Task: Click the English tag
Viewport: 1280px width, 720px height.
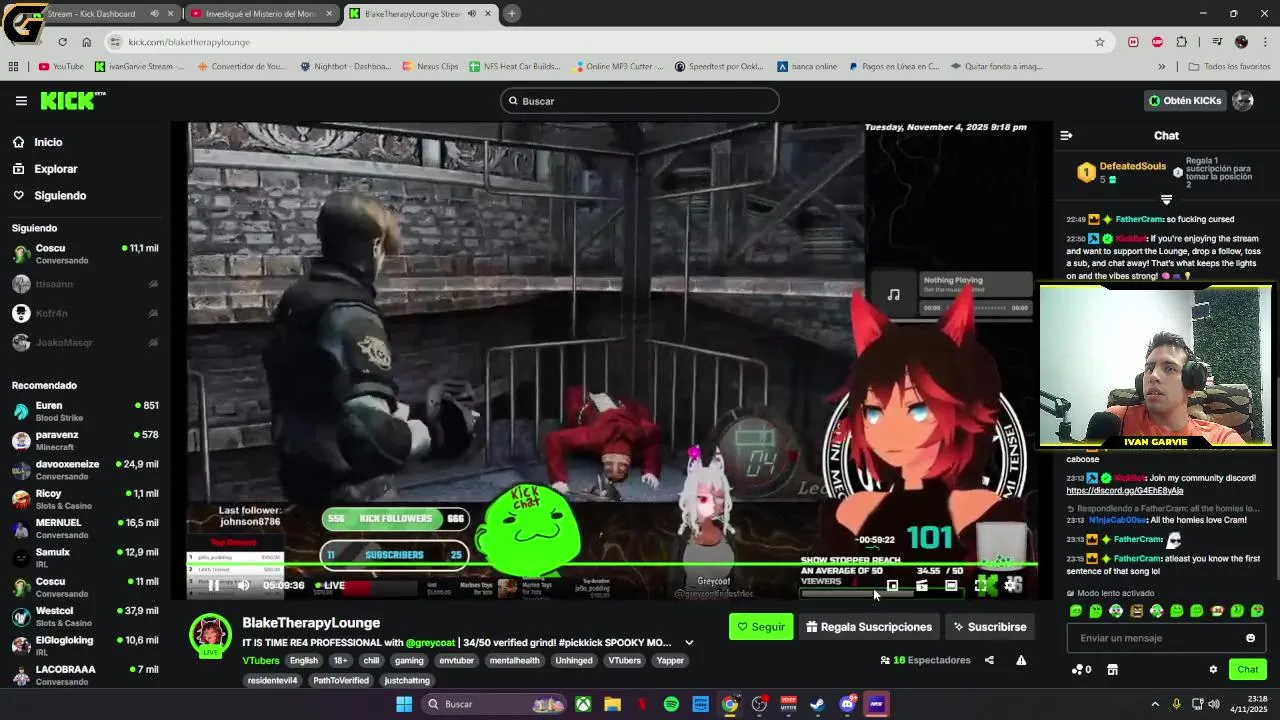Action: click(304, 661)
